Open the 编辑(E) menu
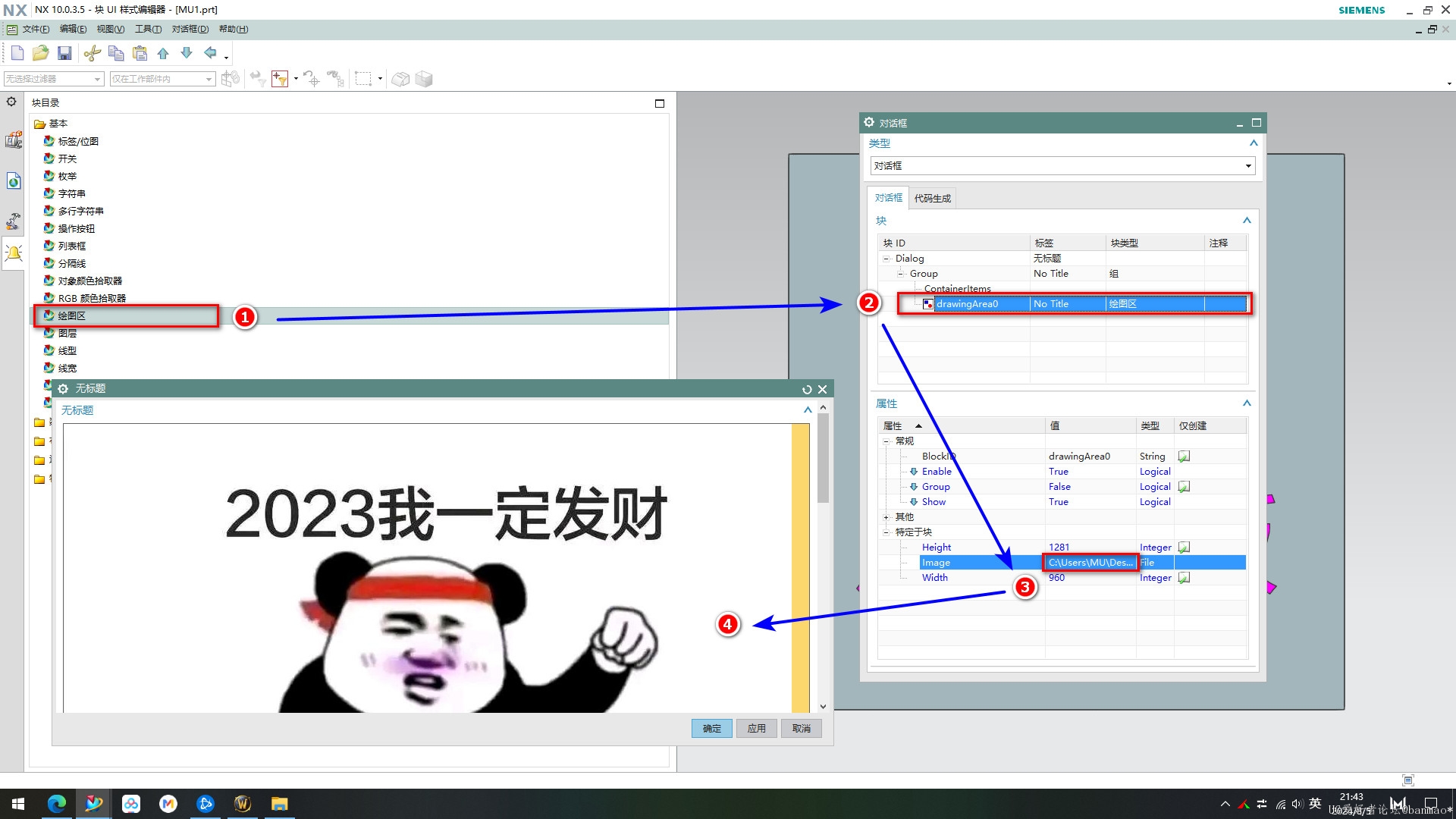The image size is (1456, 819). tap(73, 30)
